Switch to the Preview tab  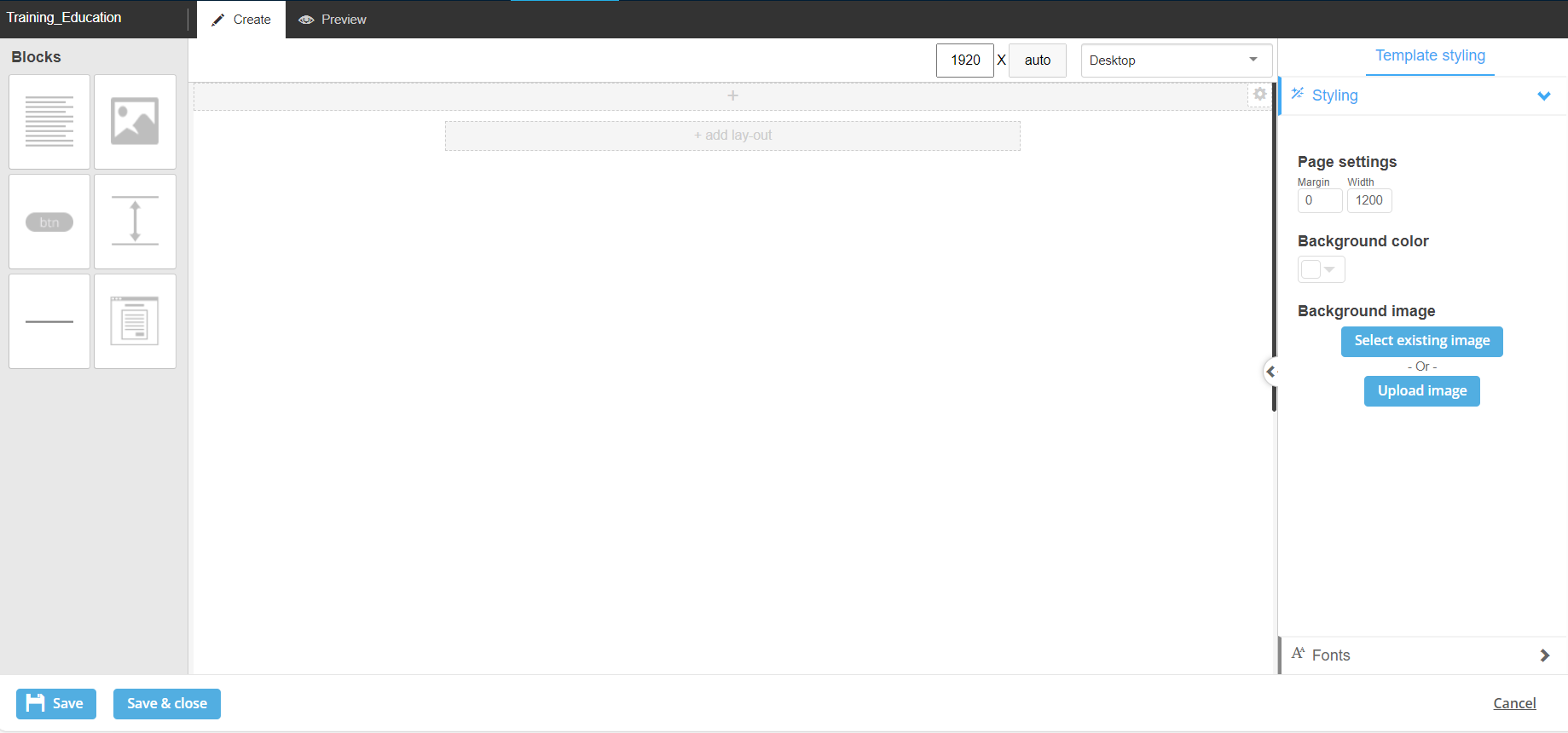(333, 20)
